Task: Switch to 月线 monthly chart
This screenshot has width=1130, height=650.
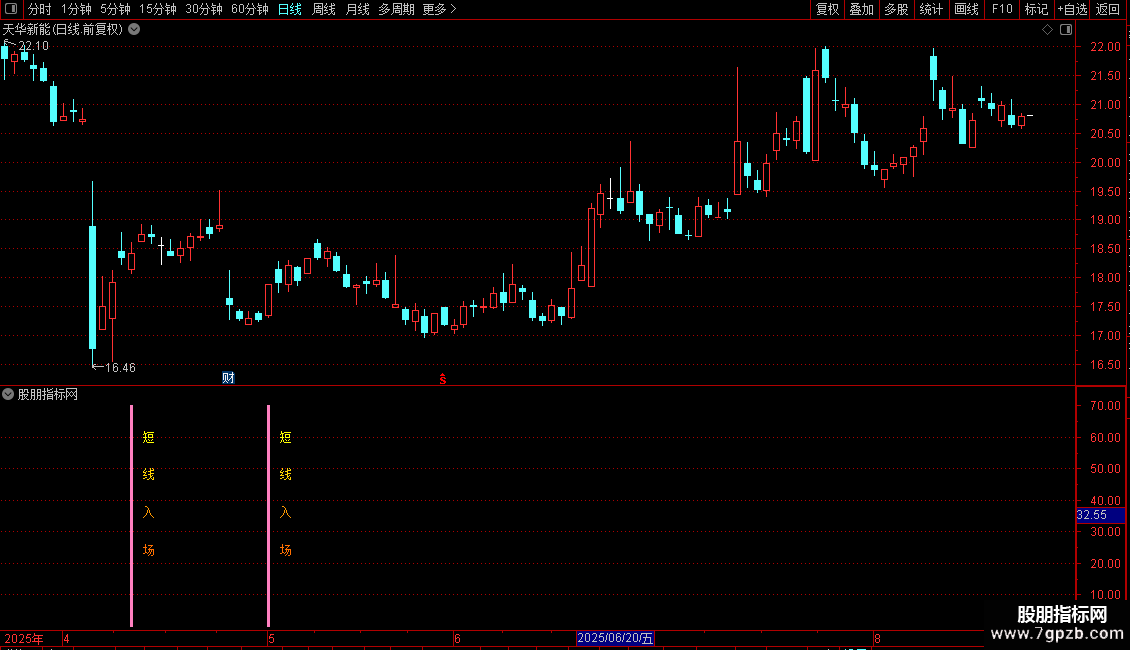Action: point(357,9)
